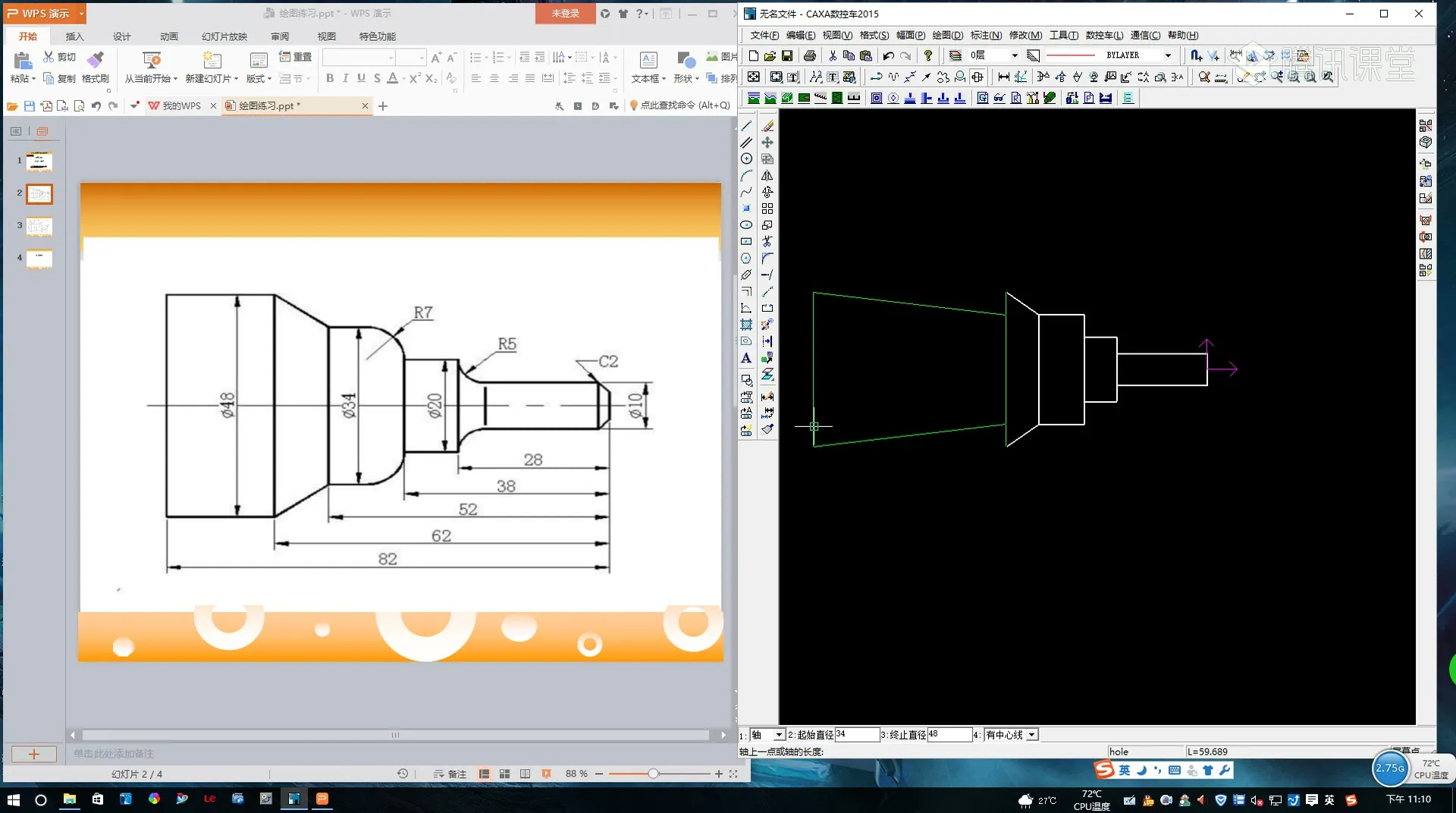Open the 绘图(D) menu in CAXA
Image resolution: width=1456 pixels, height=813 pixels.
(946, 35)
